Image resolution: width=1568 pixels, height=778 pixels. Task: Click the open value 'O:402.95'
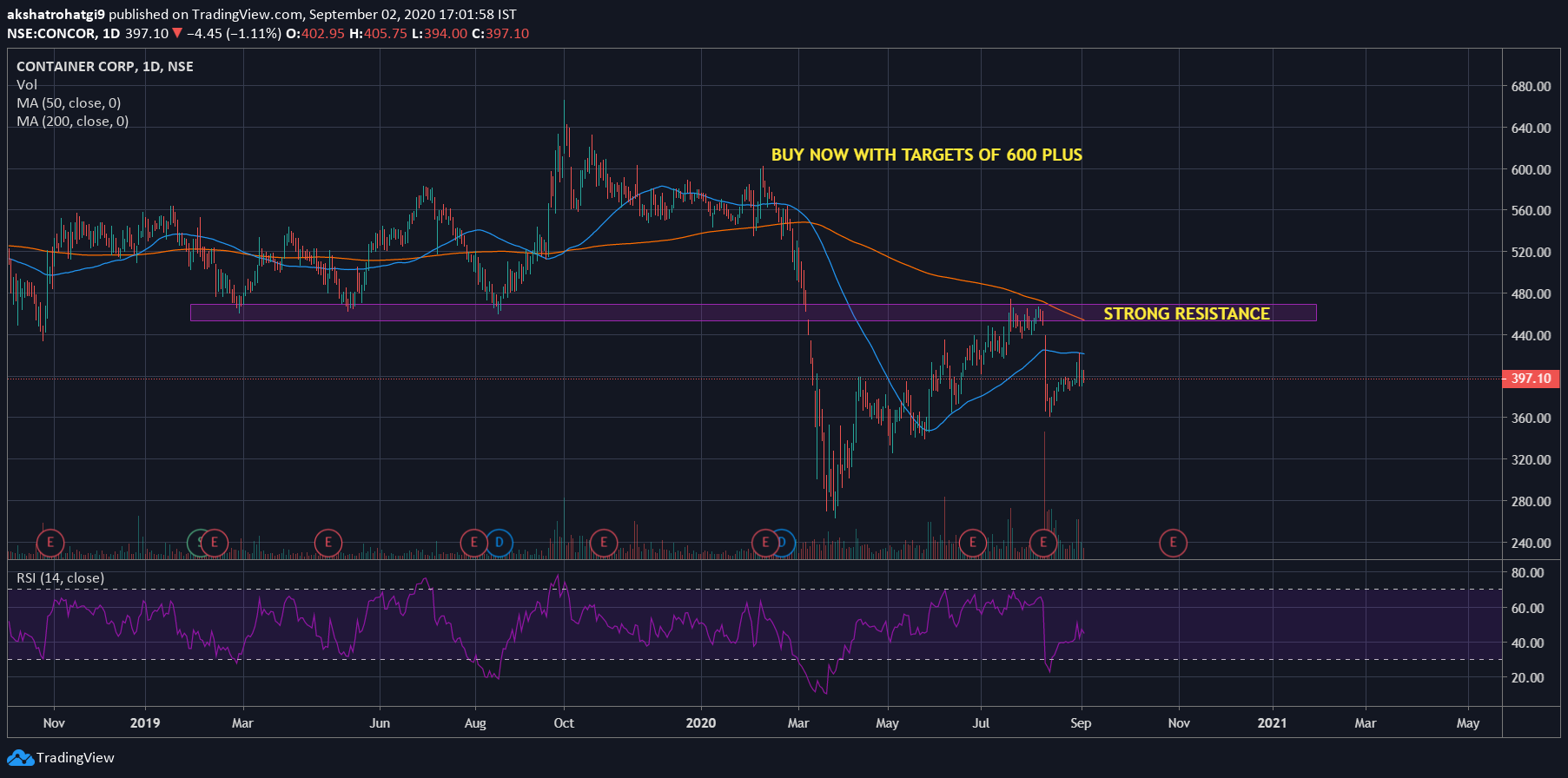315,34
